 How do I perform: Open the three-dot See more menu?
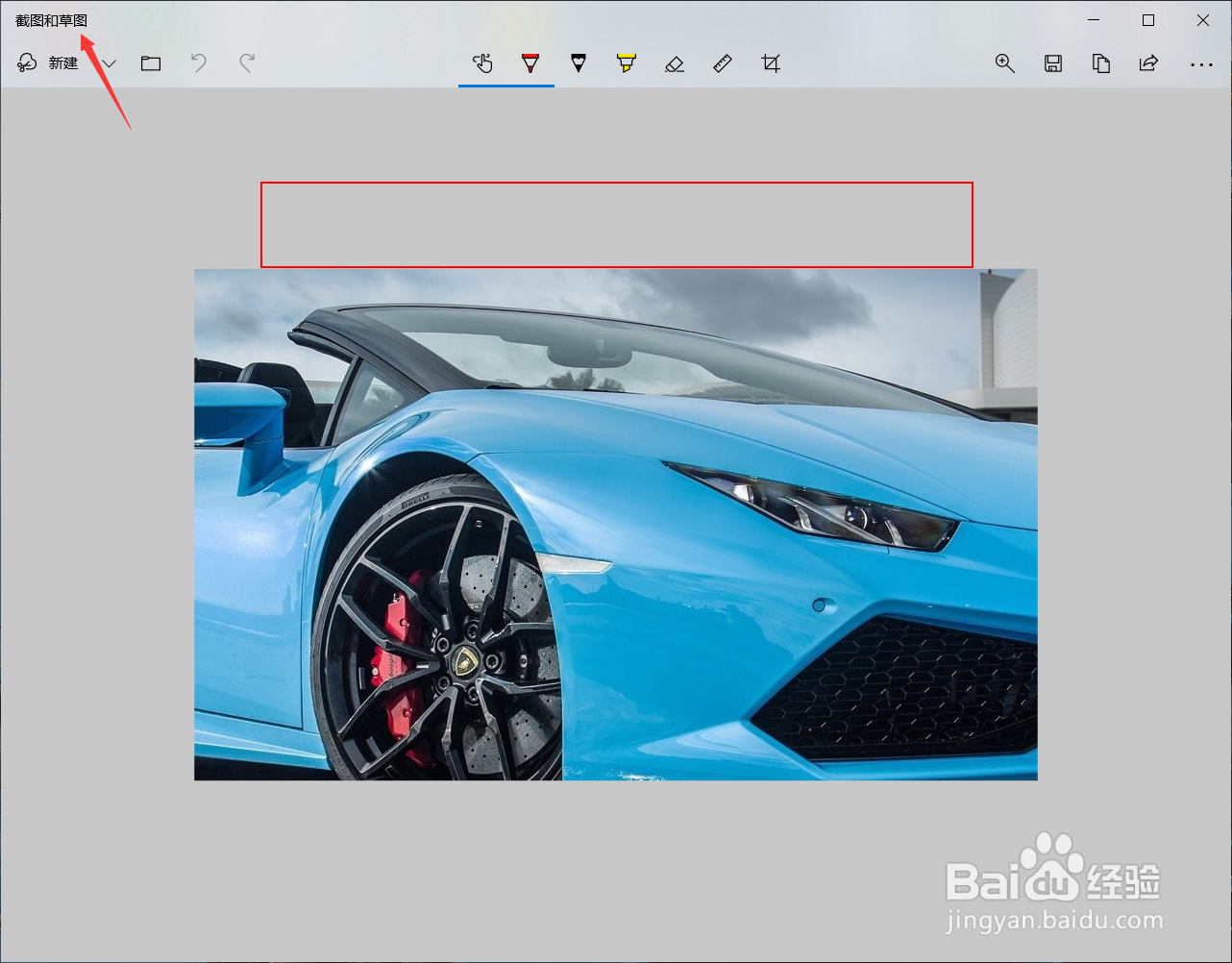[1201, 64]
